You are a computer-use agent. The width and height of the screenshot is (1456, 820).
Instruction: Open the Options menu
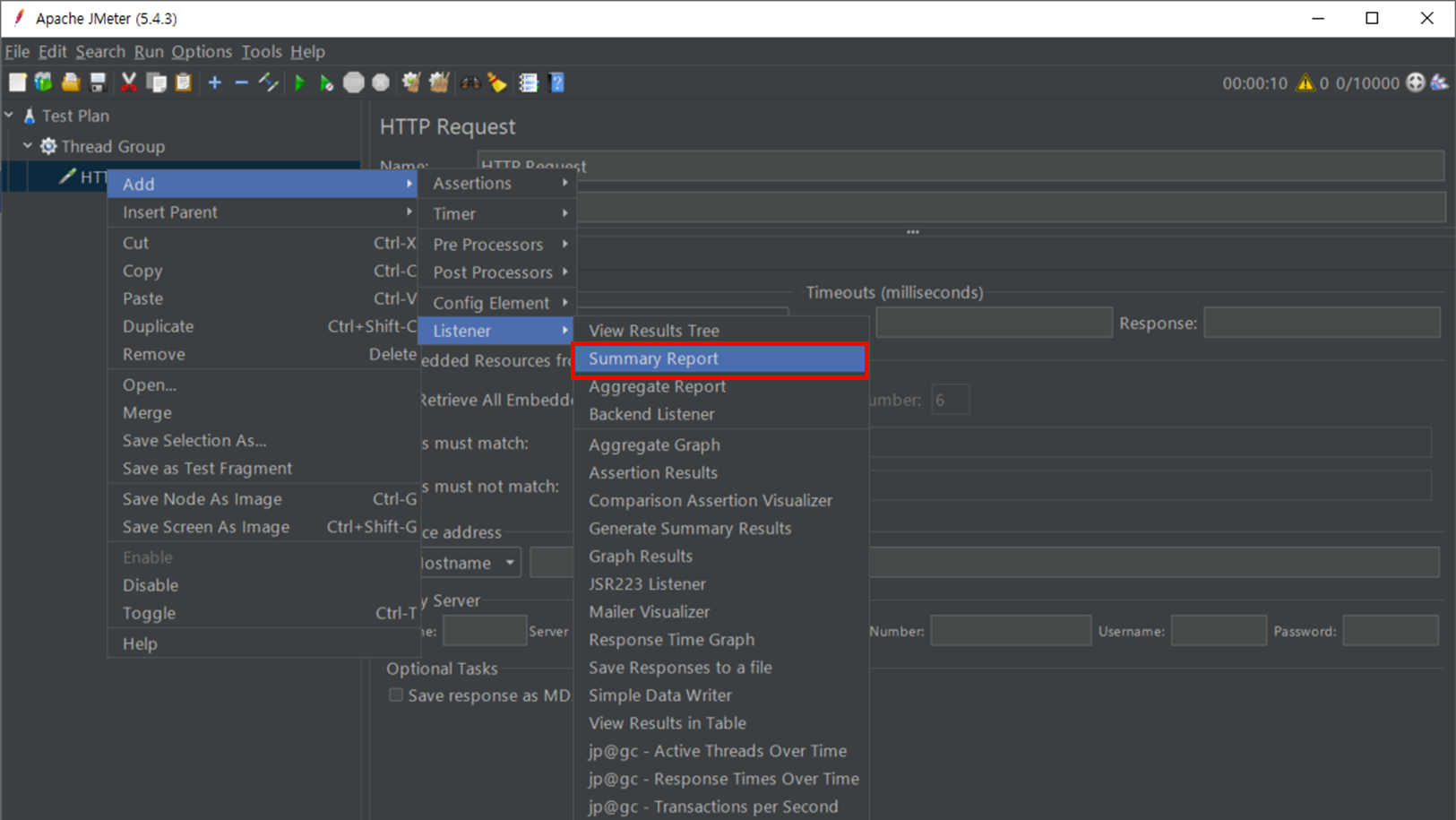[202, 52]
